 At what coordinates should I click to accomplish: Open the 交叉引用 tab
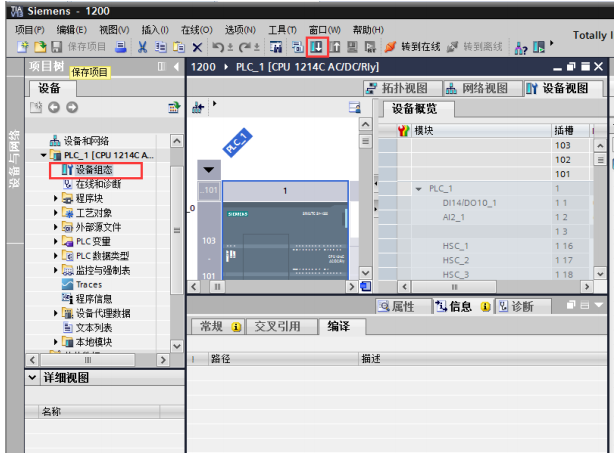click(x=282, y=326)
